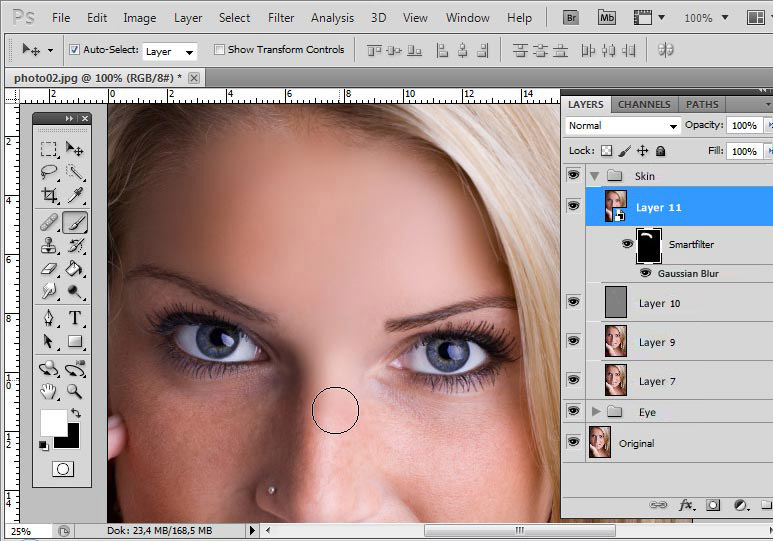Open the blend mode Normal dropdown
Viewport: 773px width, 541px height.
[x=622, y=126]
